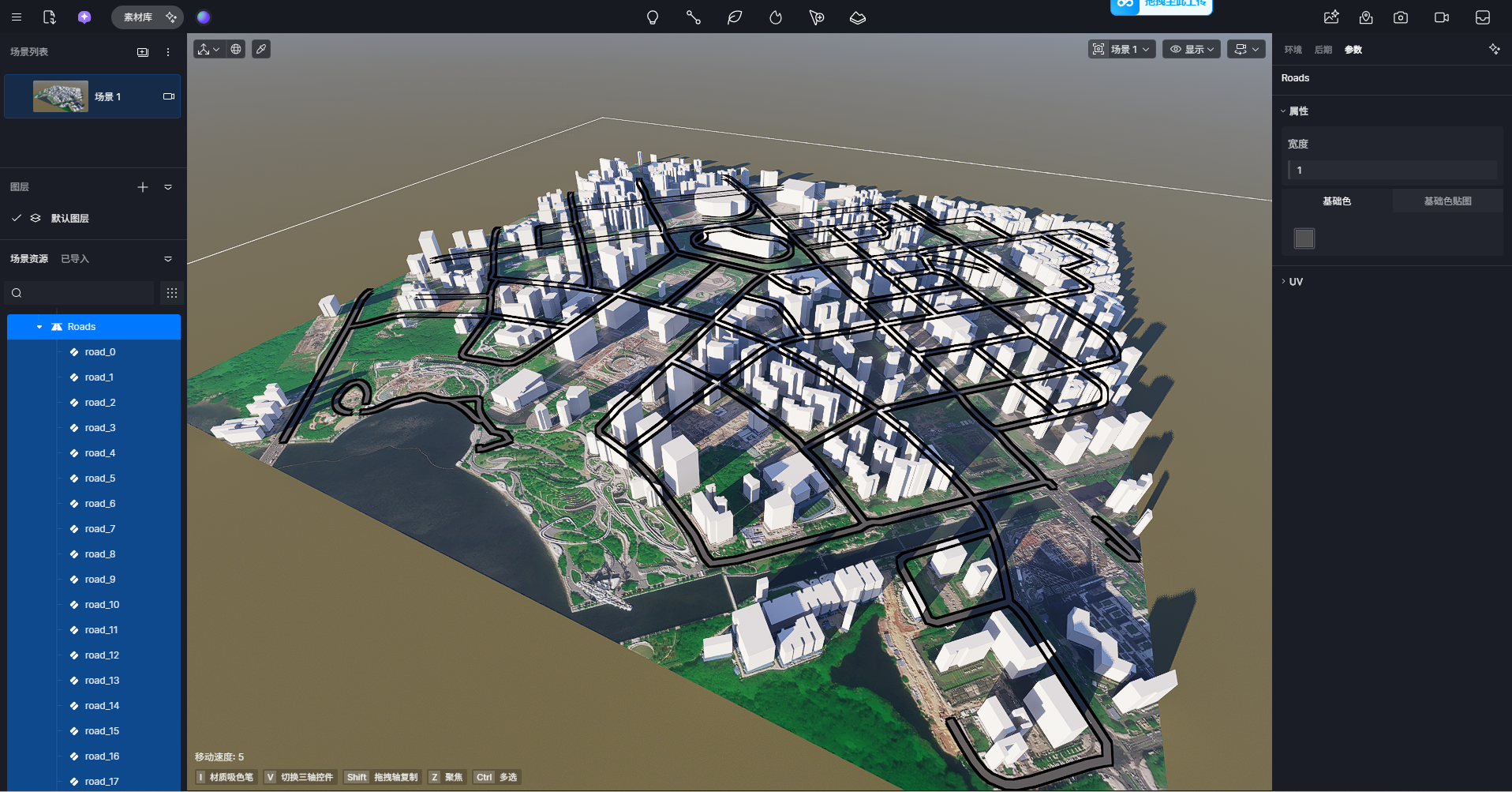Switch to the 基础色贴图 tab
Viewport: 1512px width, 792px height.
pyautogui.click(x=1447, y=201)
